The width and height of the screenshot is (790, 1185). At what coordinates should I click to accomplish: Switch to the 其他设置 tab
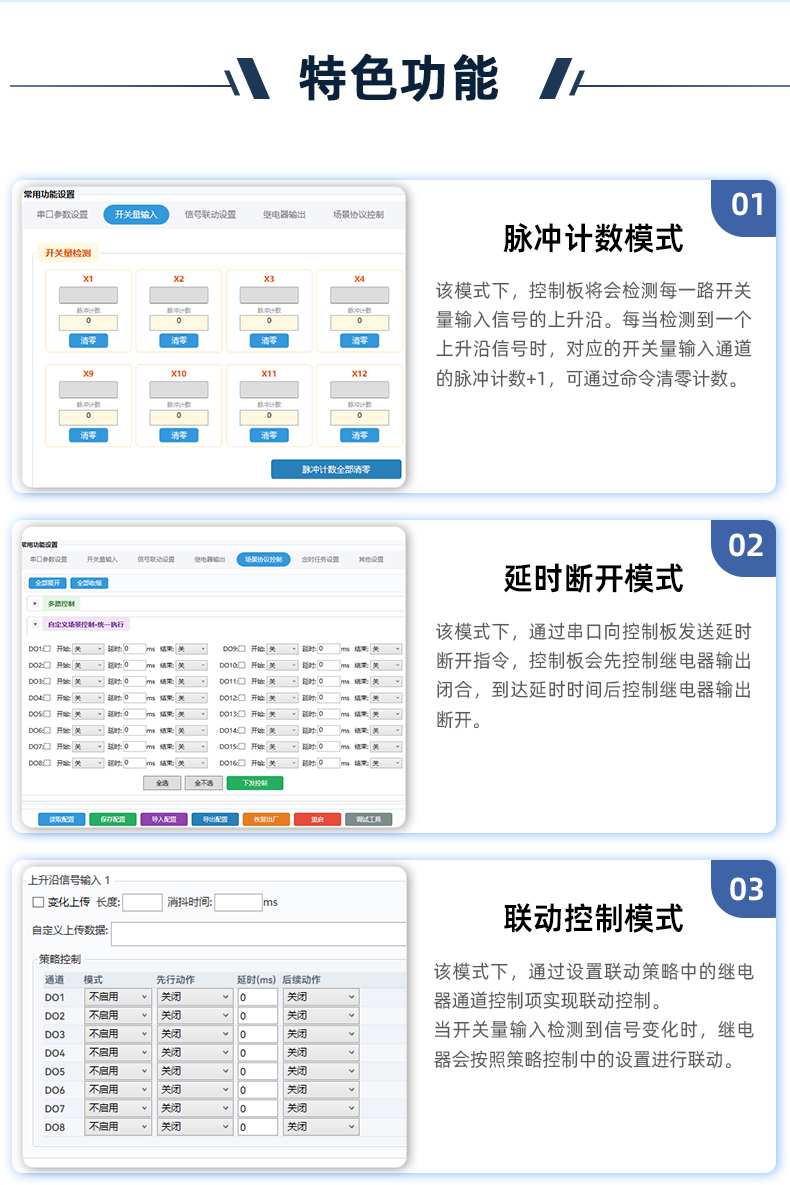(x=370, y=559)
